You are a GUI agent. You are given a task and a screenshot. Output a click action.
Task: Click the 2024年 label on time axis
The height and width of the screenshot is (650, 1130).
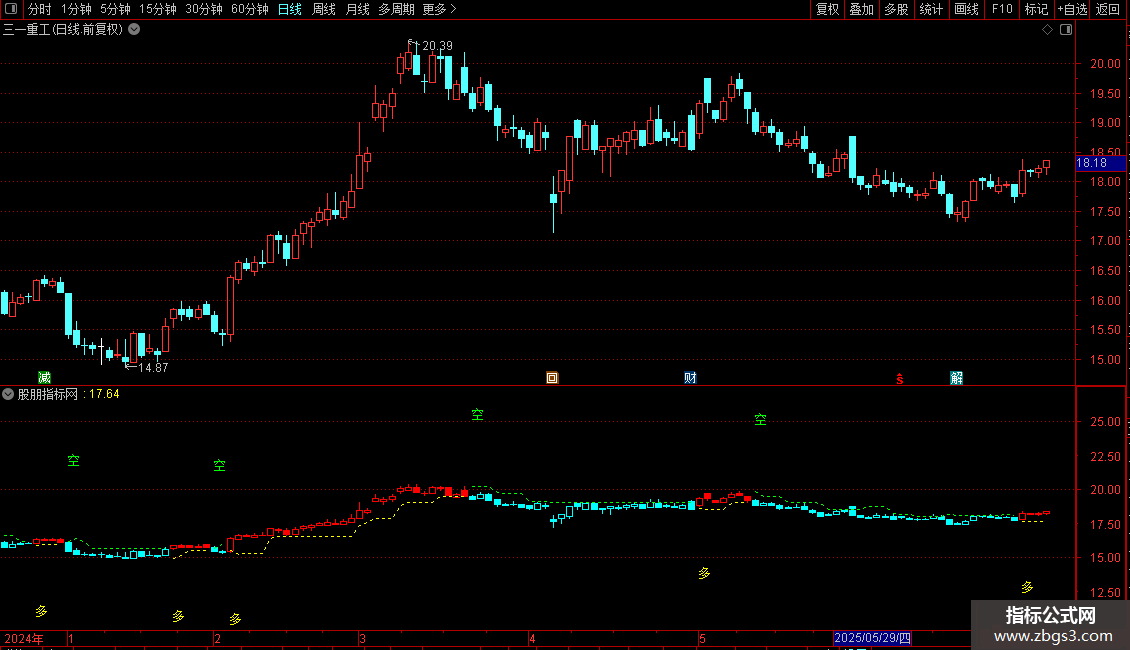coord(24,638)
